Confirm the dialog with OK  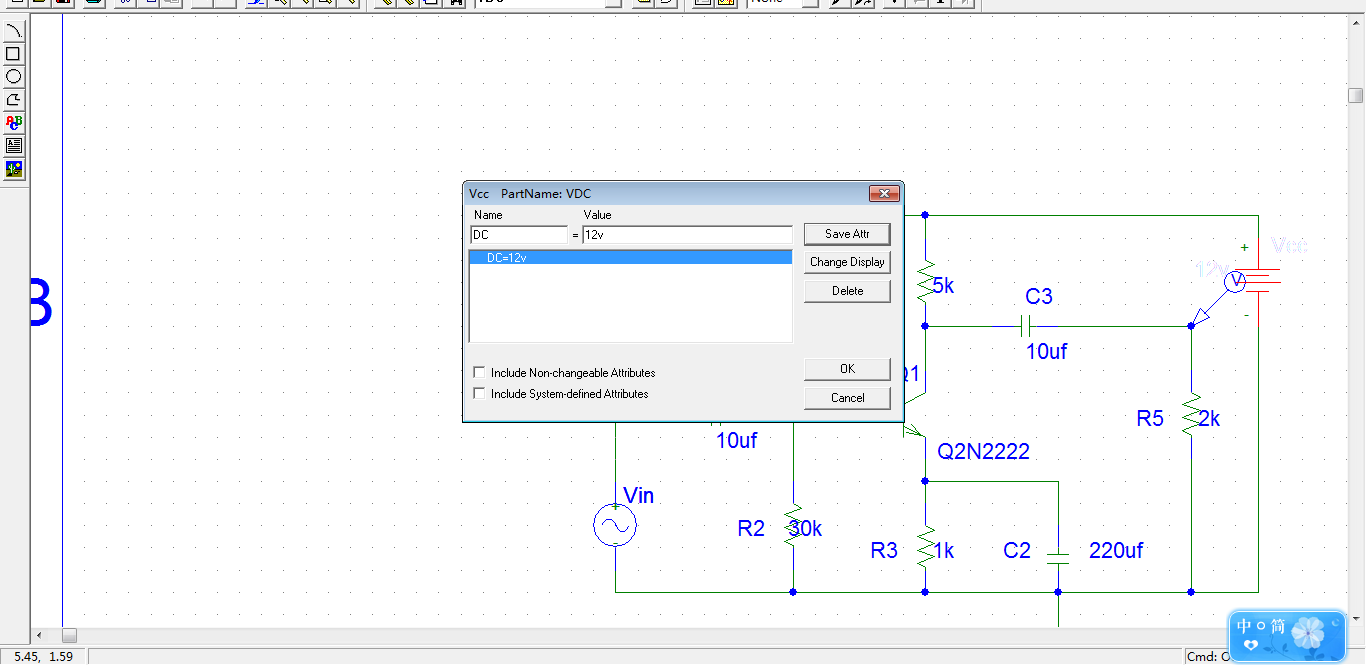coord(847,369)
